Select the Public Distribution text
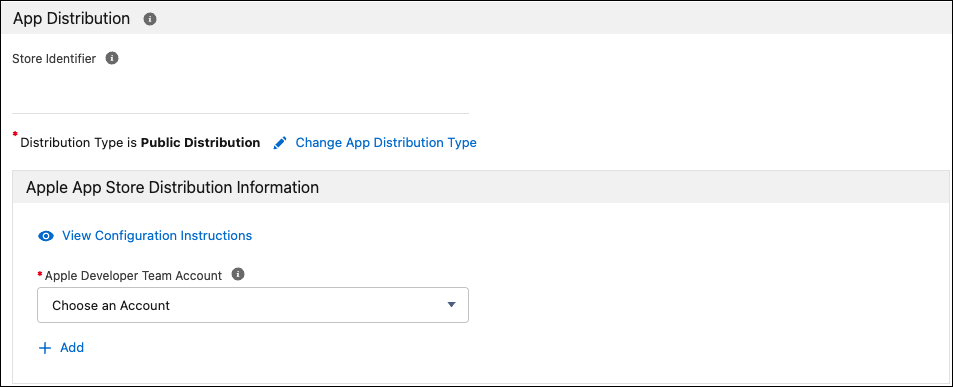This screenshot has height=387, width=953. point(201,143)
